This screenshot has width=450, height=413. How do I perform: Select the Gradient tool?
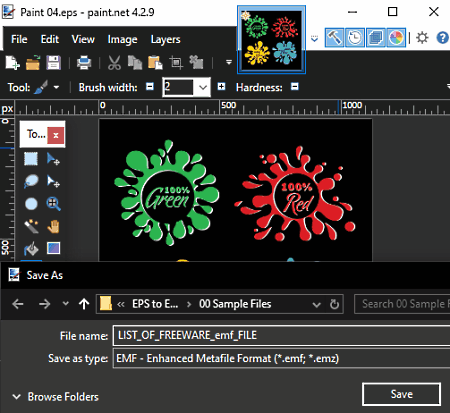[53, 248]
